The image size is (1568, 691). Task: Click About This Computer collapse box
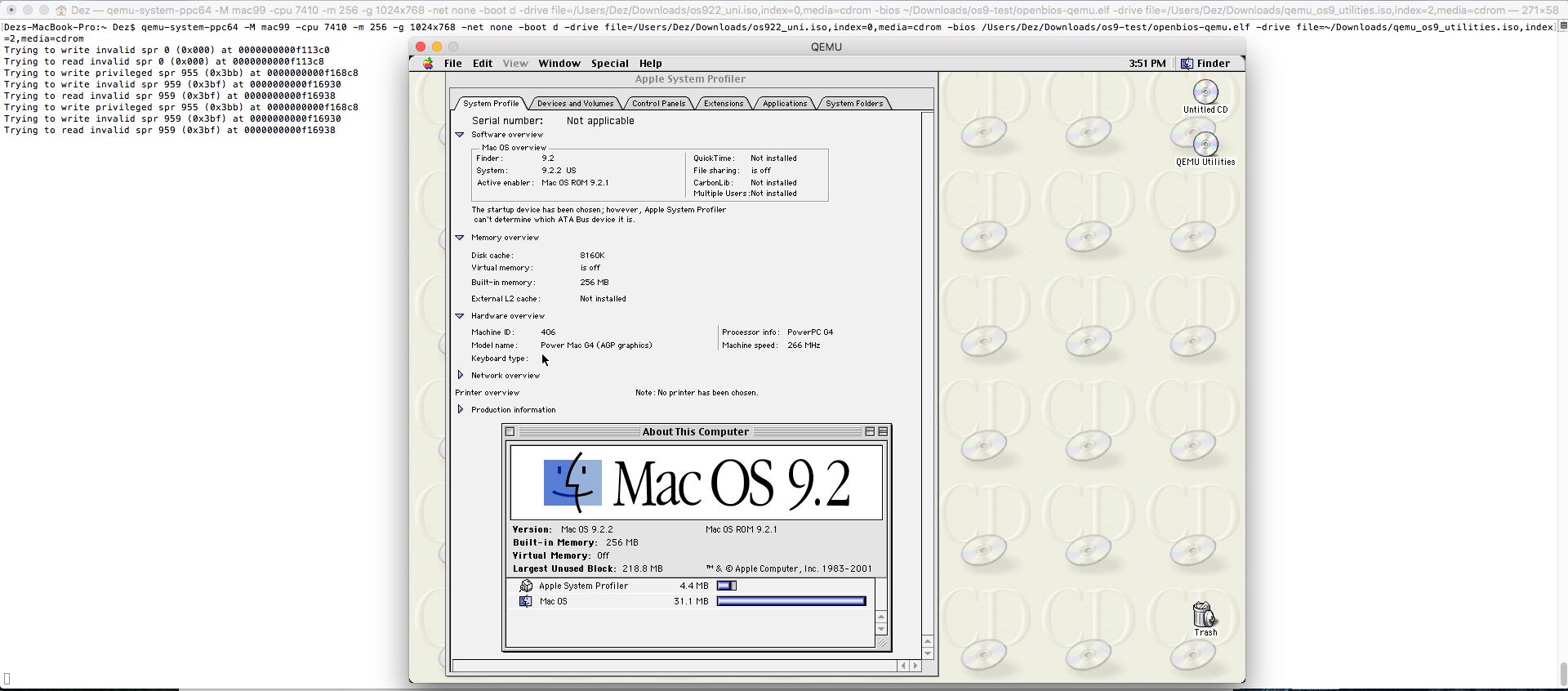pos(883,431)
